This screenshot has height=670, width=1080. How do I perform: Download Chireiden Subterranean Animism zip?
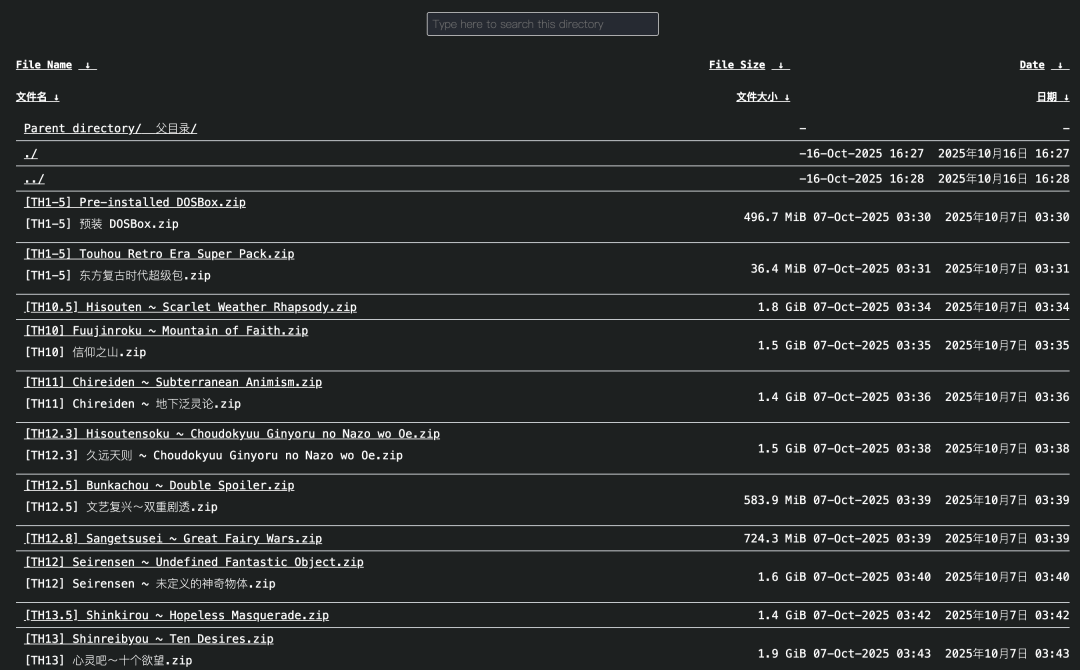[x=173, y=383]
